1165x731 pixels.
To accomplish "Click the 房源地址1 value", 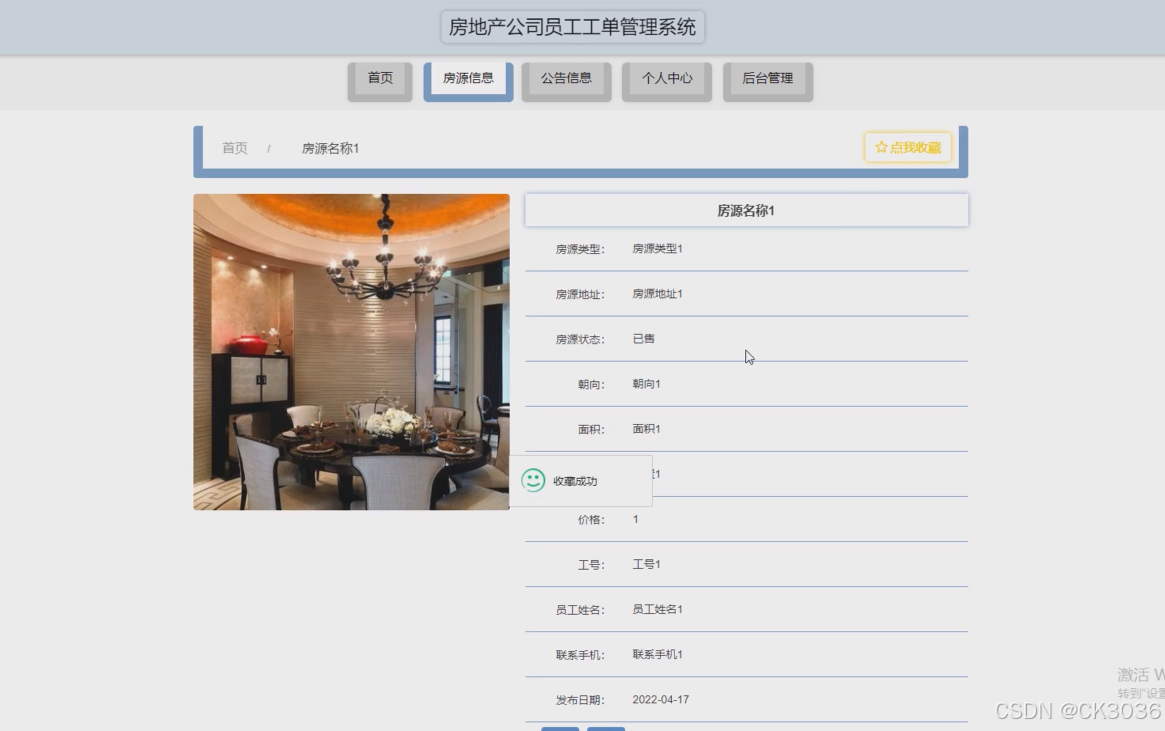I will coord(657,294).
